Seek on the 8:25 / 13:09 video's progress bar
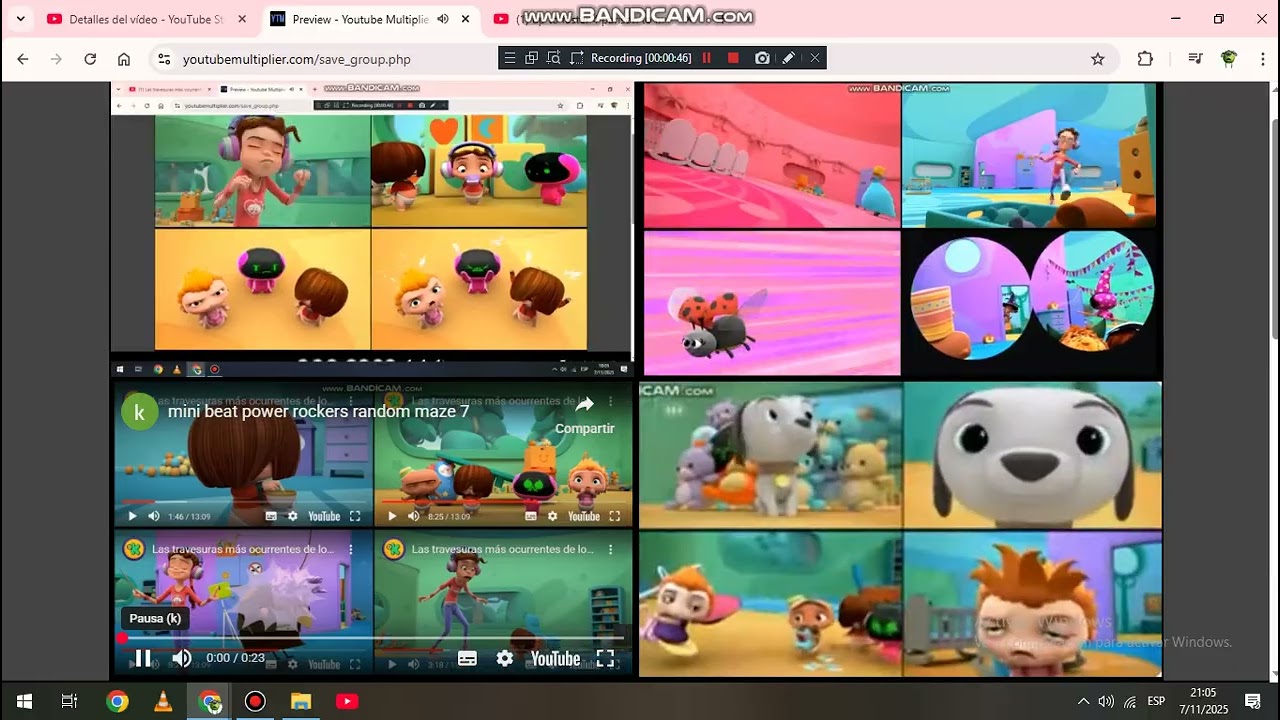This screenshot has height=720, width=1280. pos(503,502)
